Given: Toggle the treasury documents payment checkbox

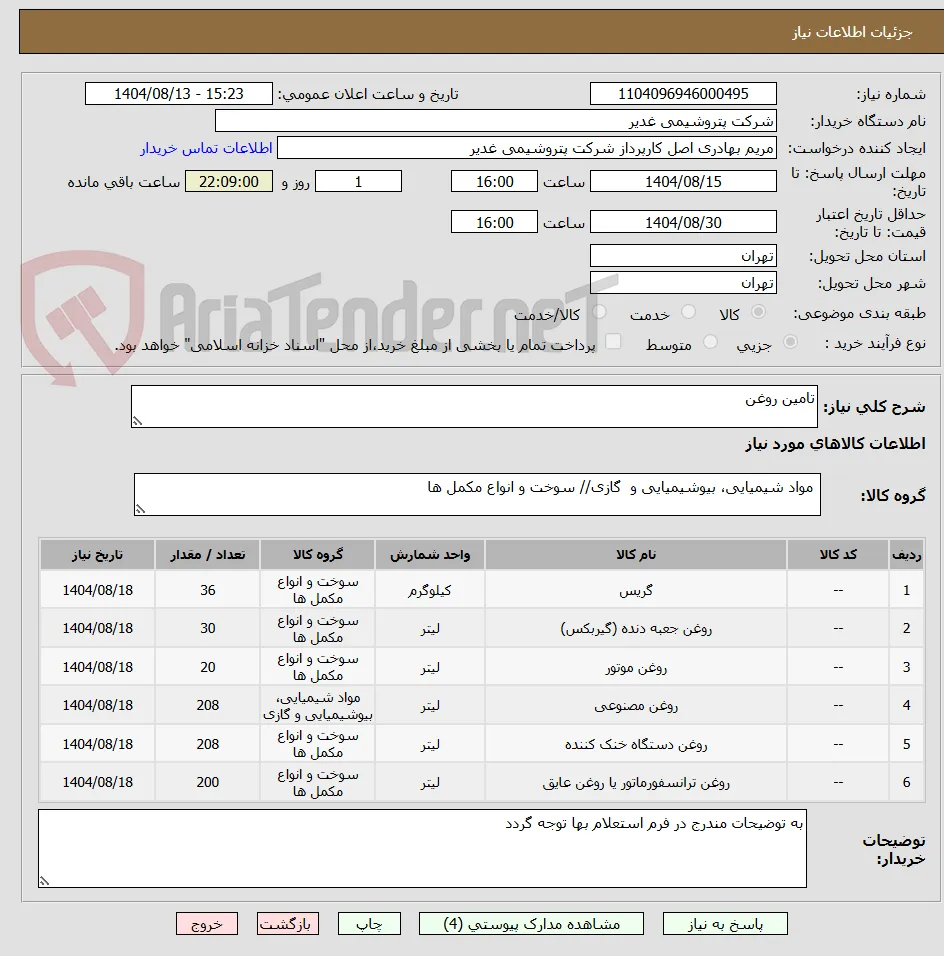Looking at the screenshot, I should pos(613,341).
